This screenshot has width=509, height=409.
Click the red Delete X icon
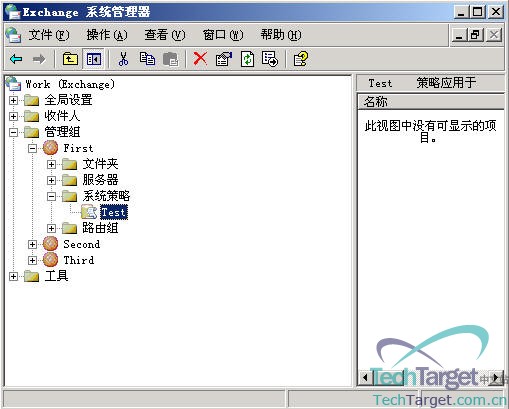[x=200, y=59]
